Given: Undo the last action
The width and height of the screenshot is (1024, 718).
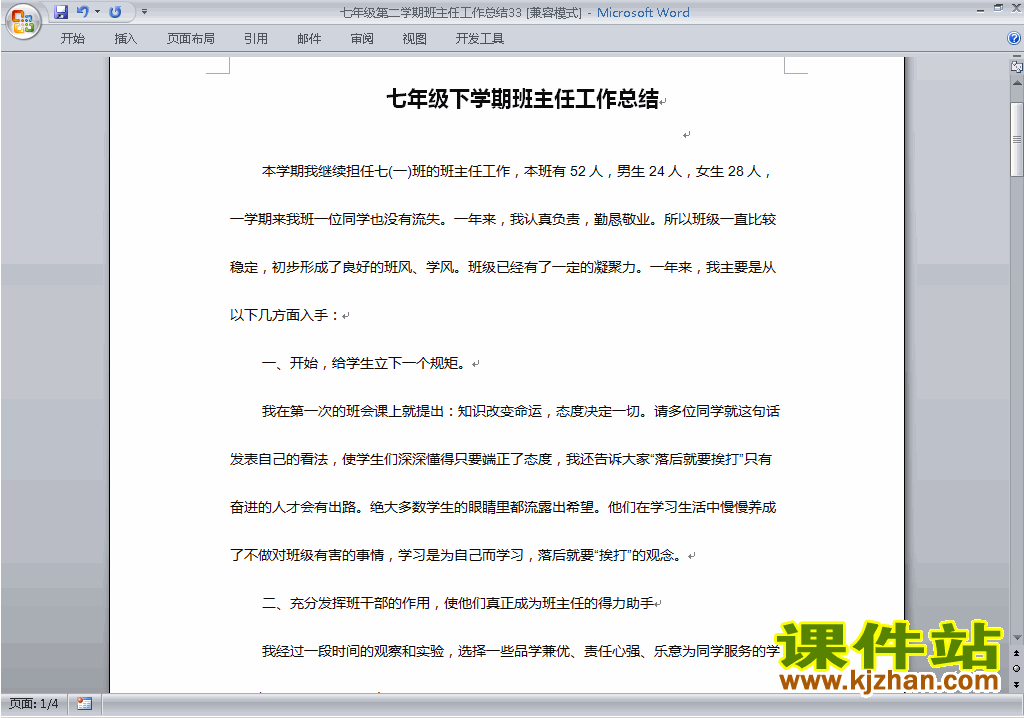Looking at the screenshot, I should click(x=82, y=12).
